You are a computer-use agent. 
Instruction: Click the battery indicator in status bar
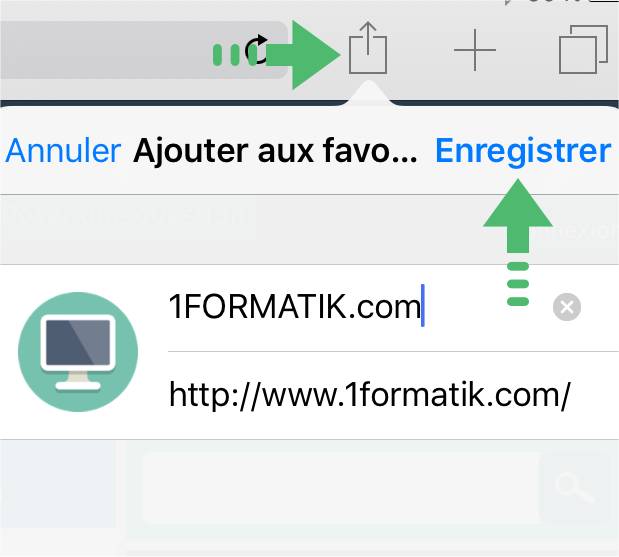603,1
